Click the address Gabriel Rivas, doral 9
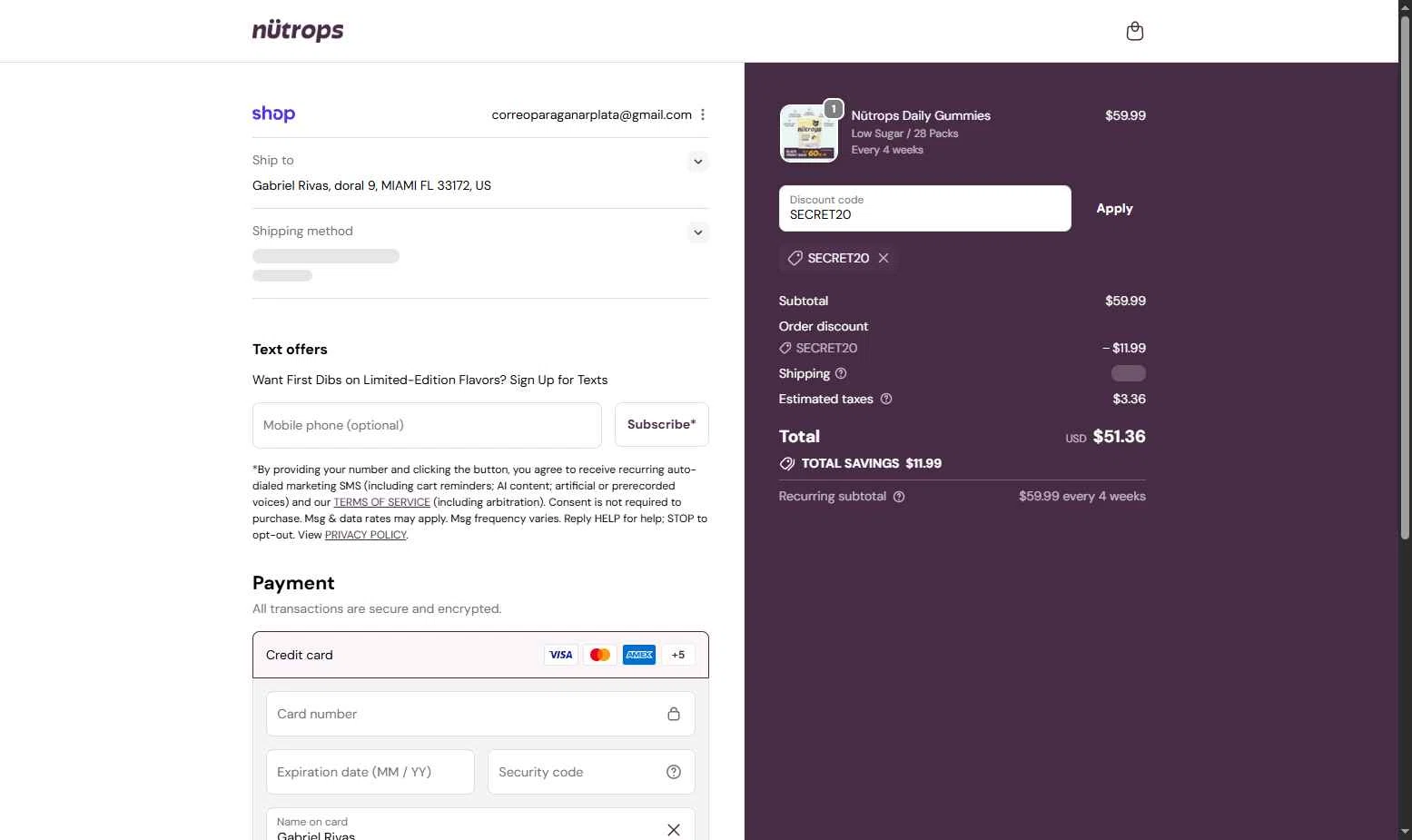 pos(371,185)
